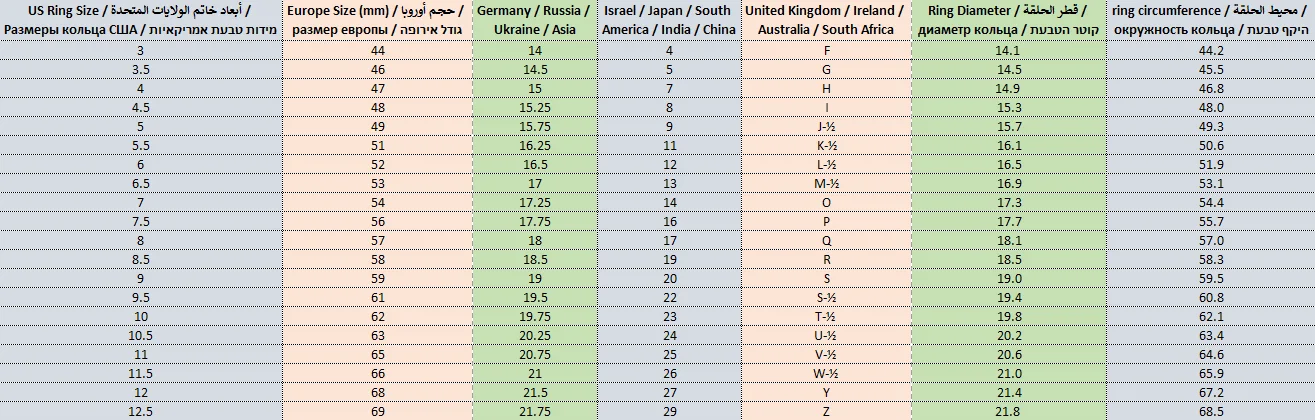Select the Israel / Japan / South America header
The height and width of the screenshot is (420, 1315).
pyautogui.click(x=669, y=20)
